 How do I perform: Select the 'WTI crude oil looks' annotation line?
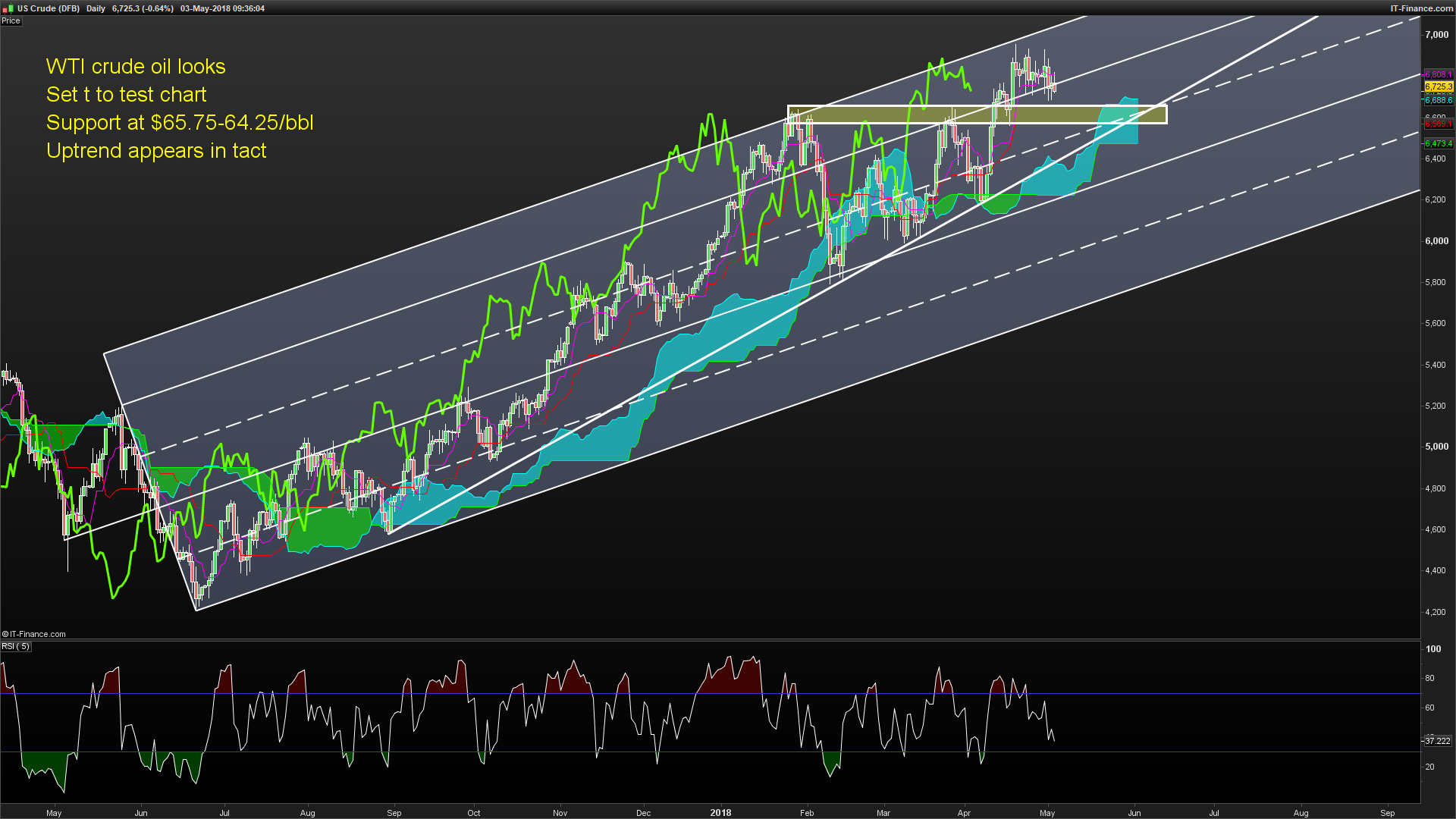[x=136, y=67]
